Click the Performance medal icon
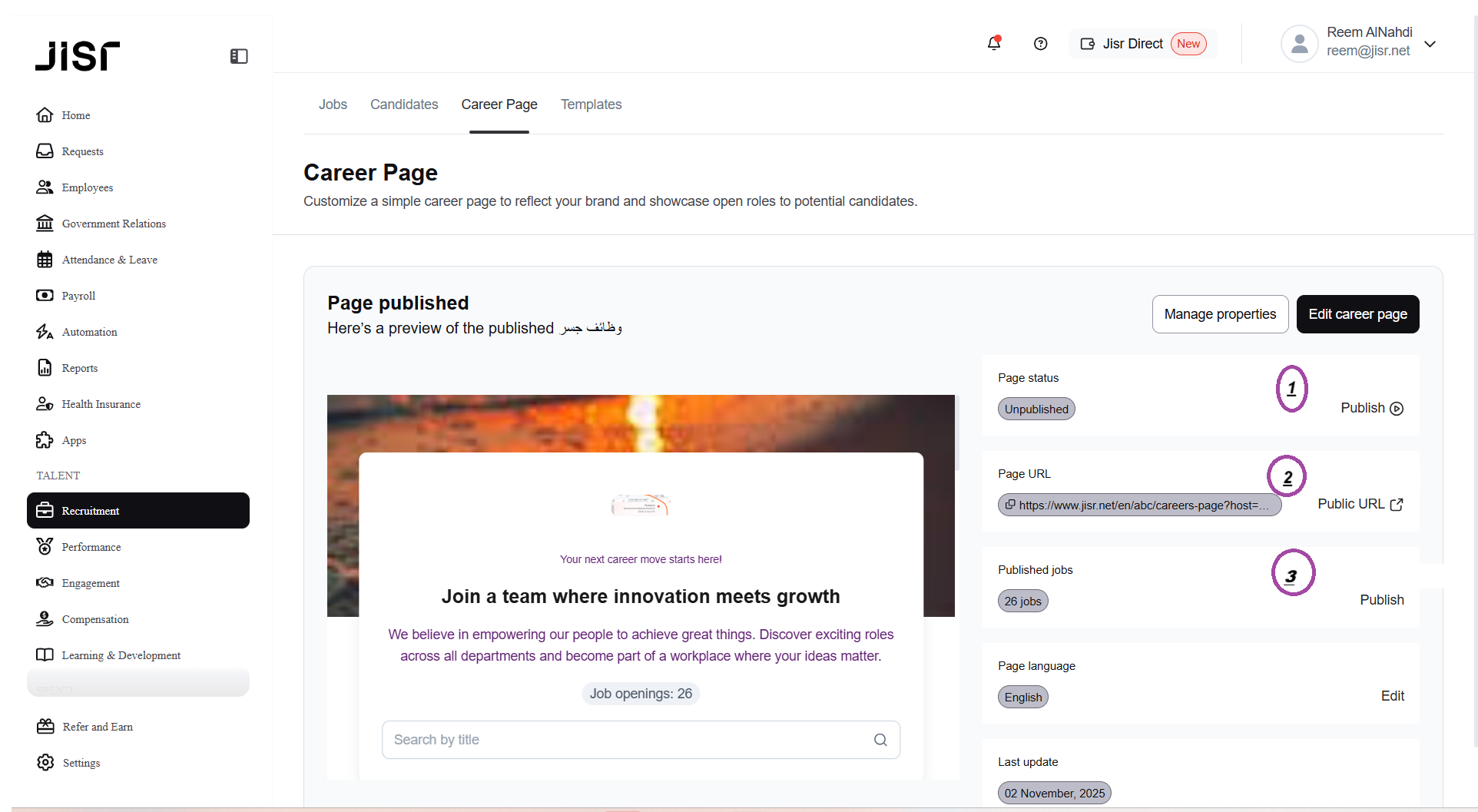The height and width of the screenshot is (812, 1478). tap(45, 547)
